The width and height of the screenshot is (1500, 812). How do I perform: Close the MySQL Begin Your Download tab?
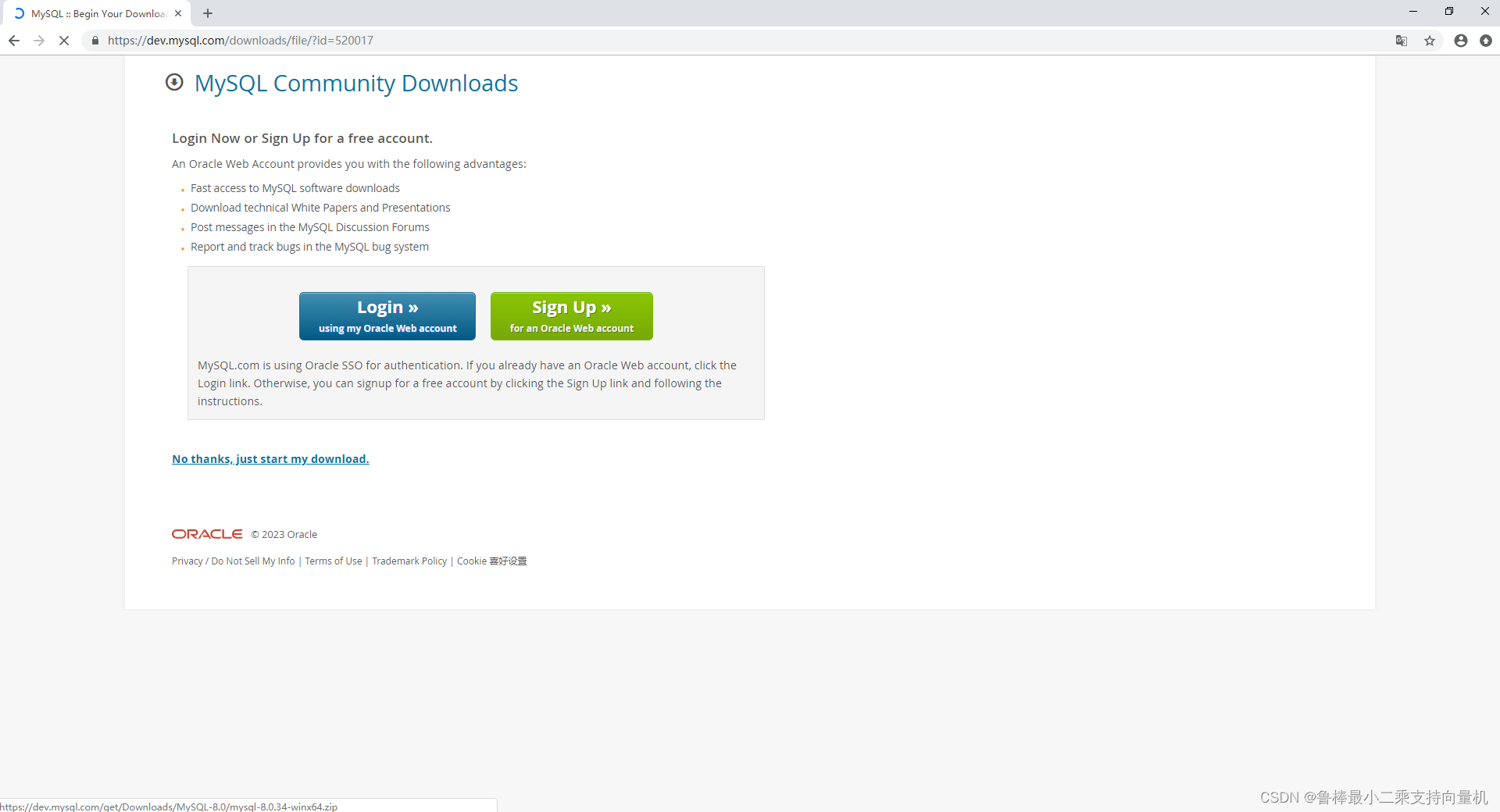pyautogui.click(x=178, y=13)
